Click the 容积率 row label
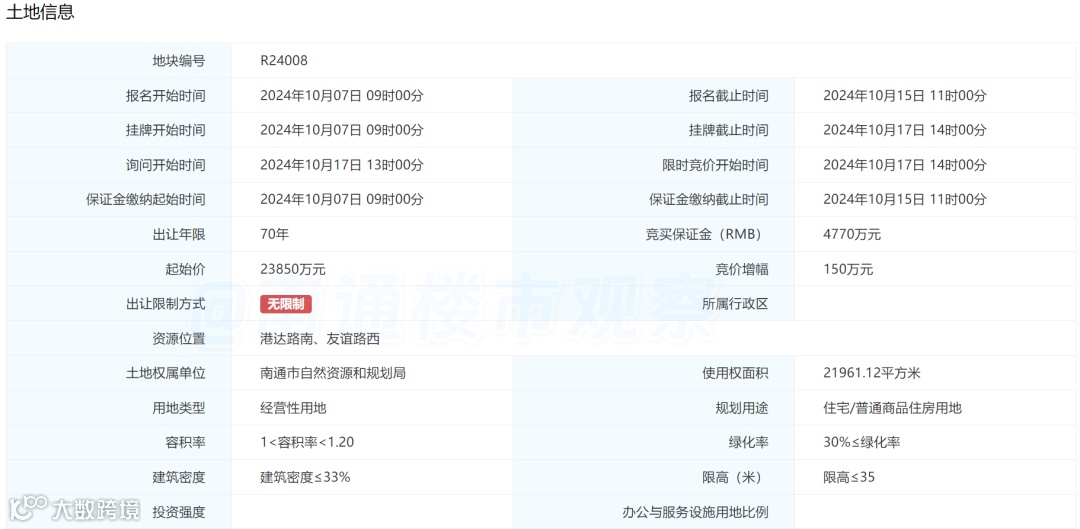The width and height of the screenshot is (1080, 529). [185, 442]
